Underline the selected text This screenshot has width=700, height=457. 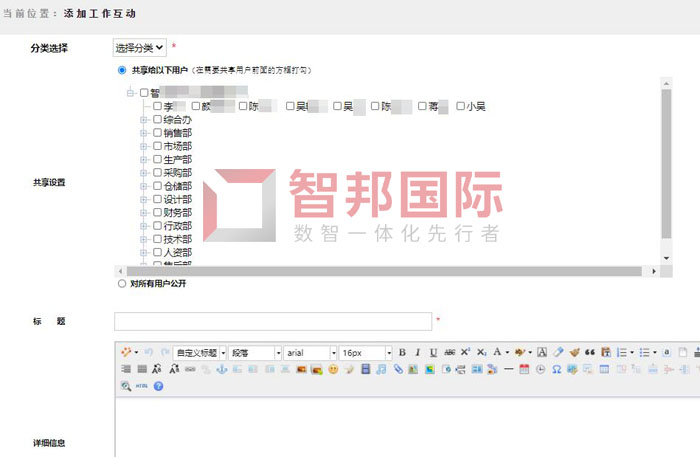coord(433,353)
